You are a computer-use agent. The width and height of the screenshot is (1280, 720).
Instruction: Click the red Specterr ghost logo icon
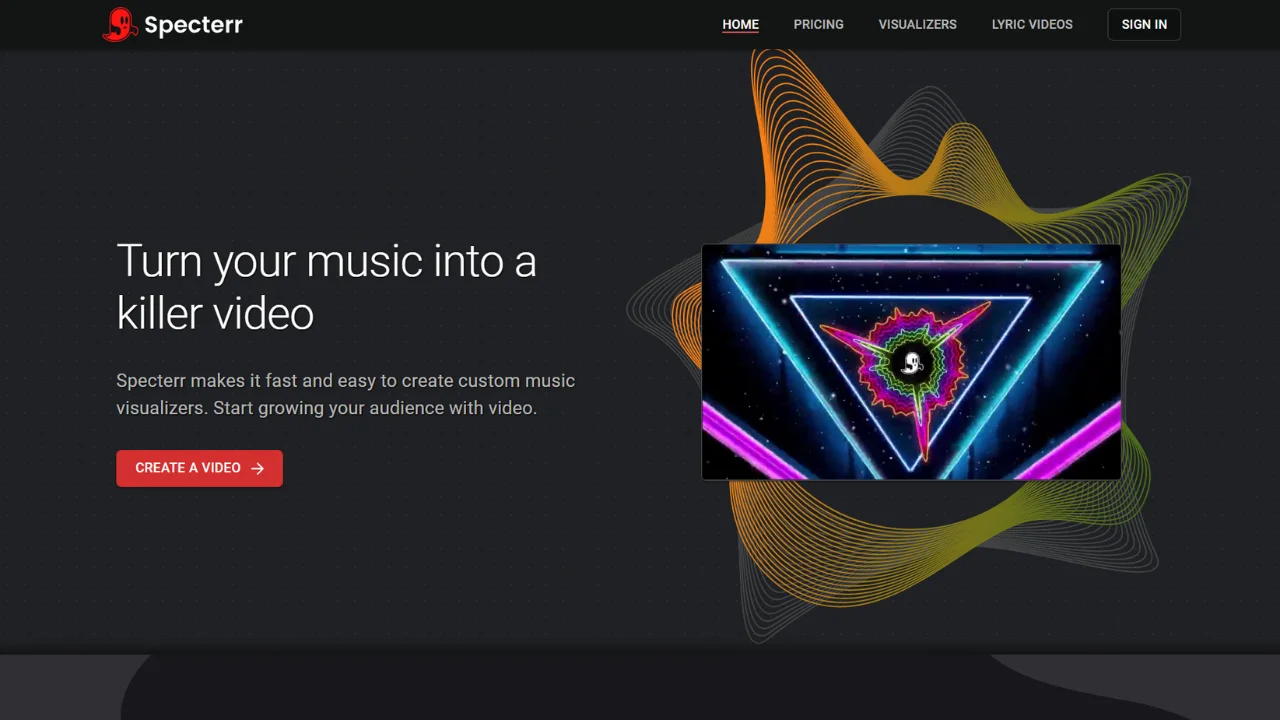click(119, 24)
